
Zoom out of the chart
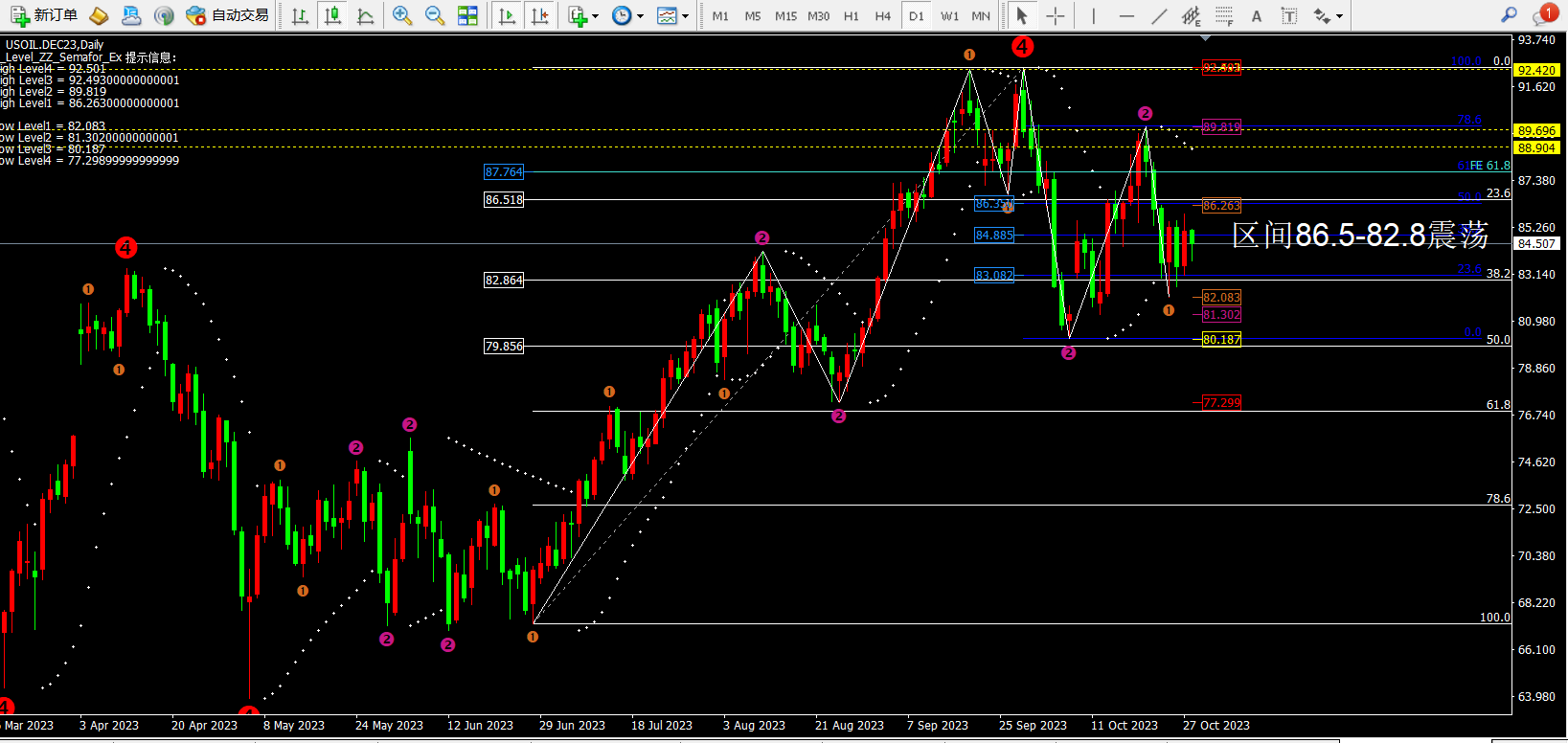click(x=435, y=15)
